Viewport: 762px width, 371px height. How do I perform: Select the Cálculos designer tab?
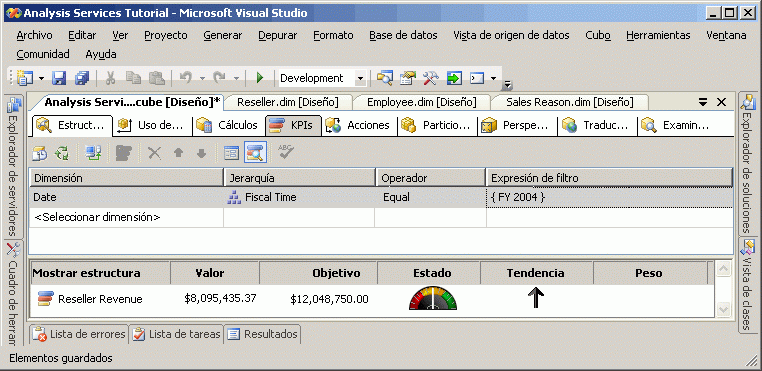[x=227, y=125]
